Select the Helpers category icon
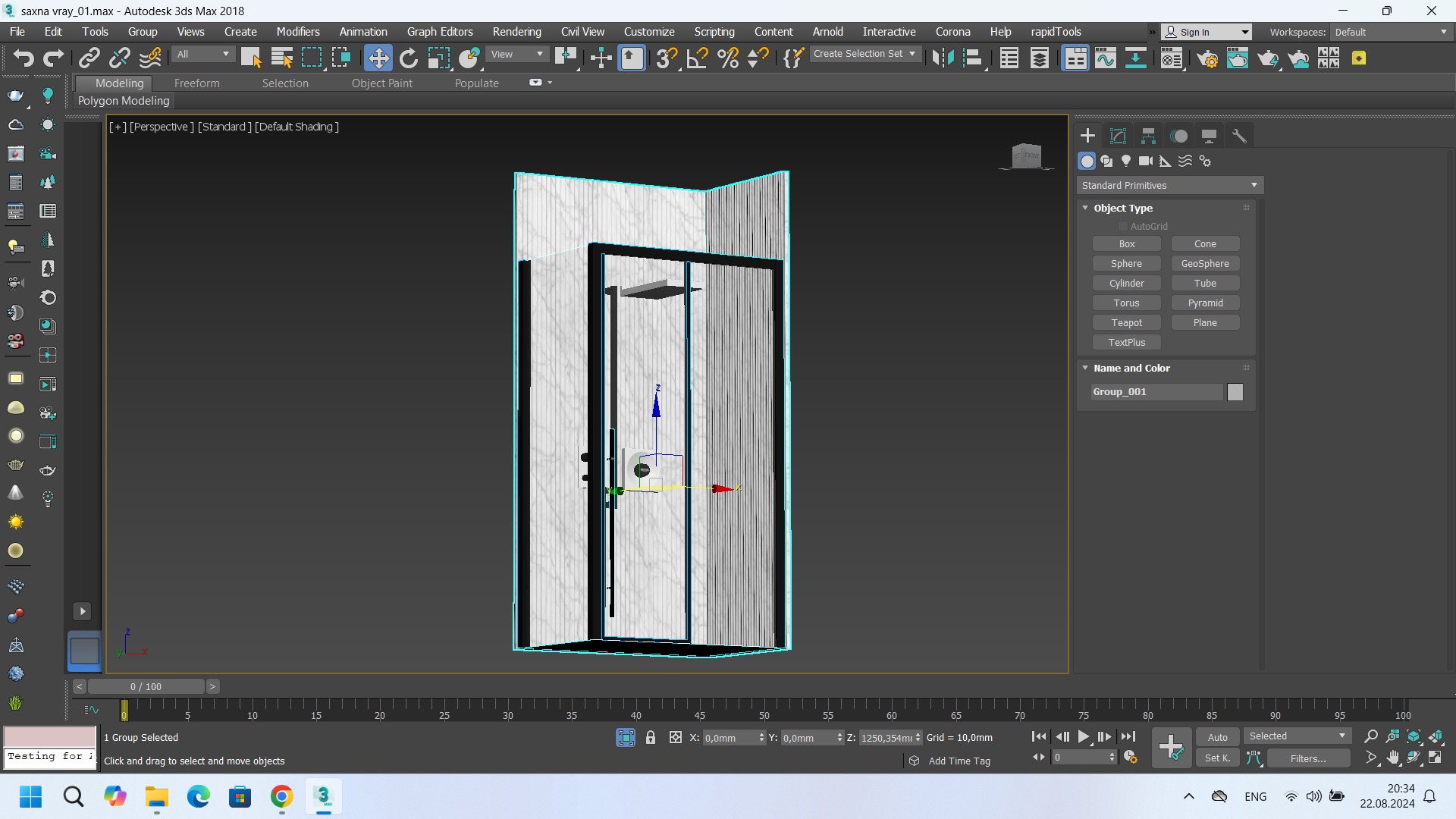 [x=1166, y=161]
